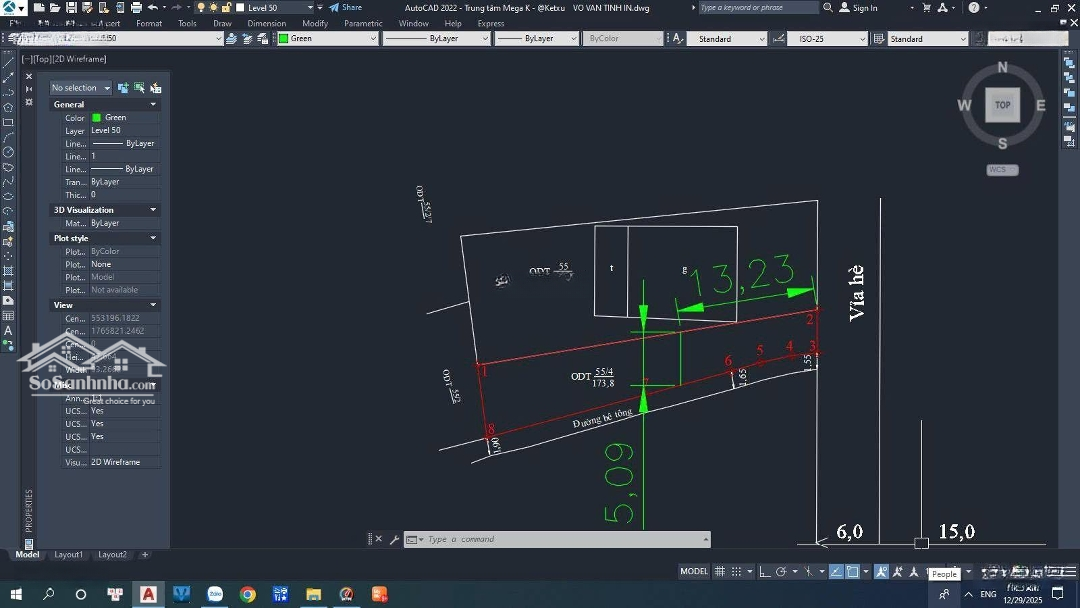Click the MODEL button in status bar
This screenshot has width=1080, height=608.
[x=693, y=572]
